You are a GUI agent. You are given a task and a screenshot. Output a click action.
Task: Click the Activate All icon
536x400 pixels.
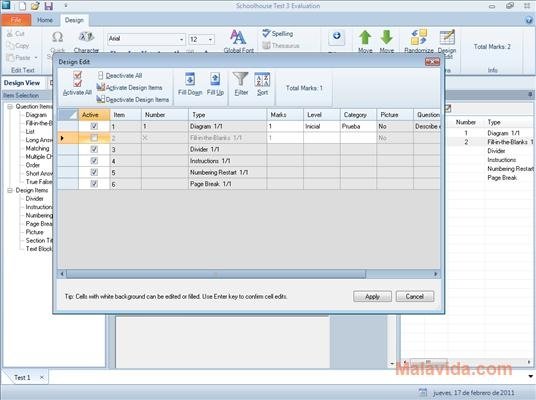click(78, 79)
